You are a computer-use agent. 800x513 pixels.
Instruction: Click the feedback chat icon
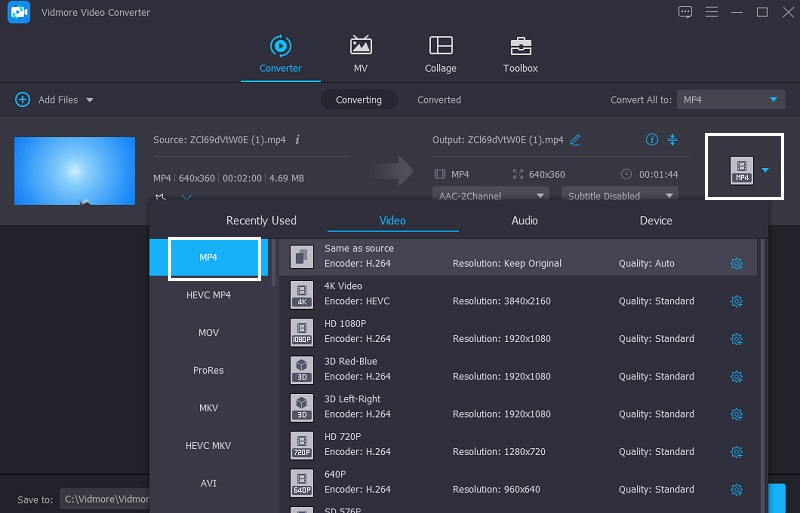pos(685,12)
